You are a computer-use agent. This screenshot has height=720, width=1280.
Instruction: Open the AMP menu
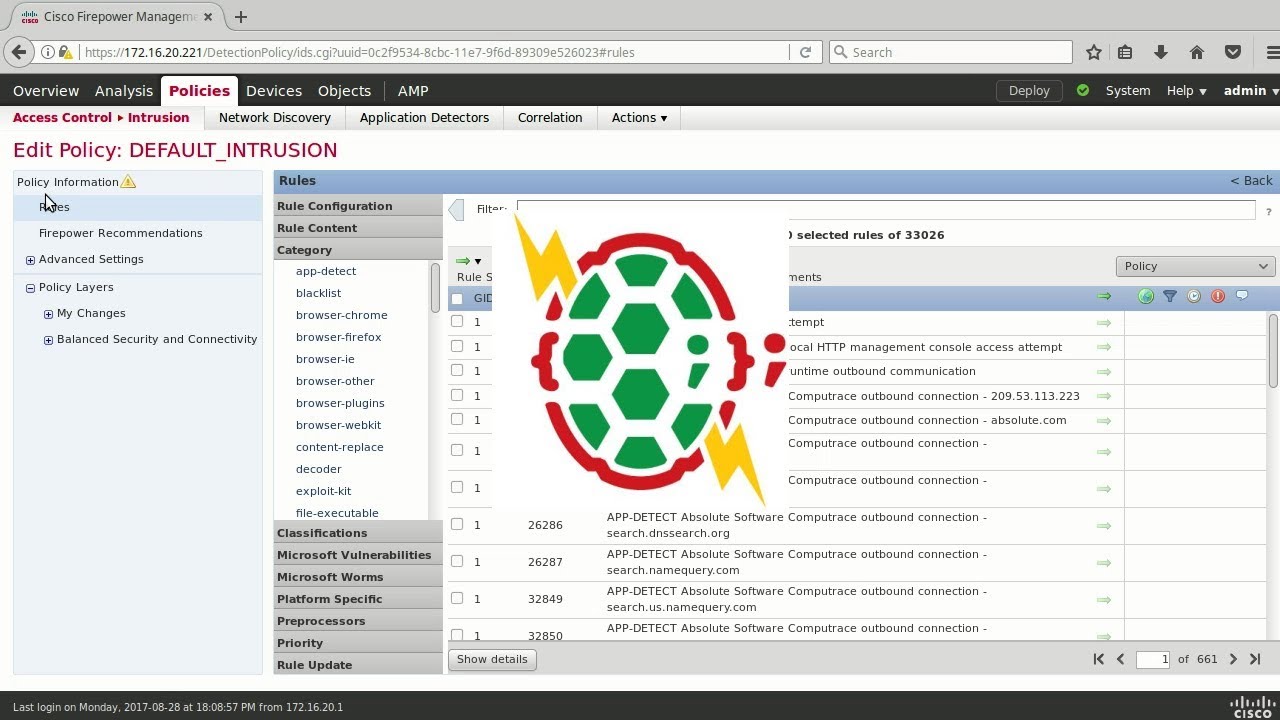pyautogui.click(x=413, y=90)
